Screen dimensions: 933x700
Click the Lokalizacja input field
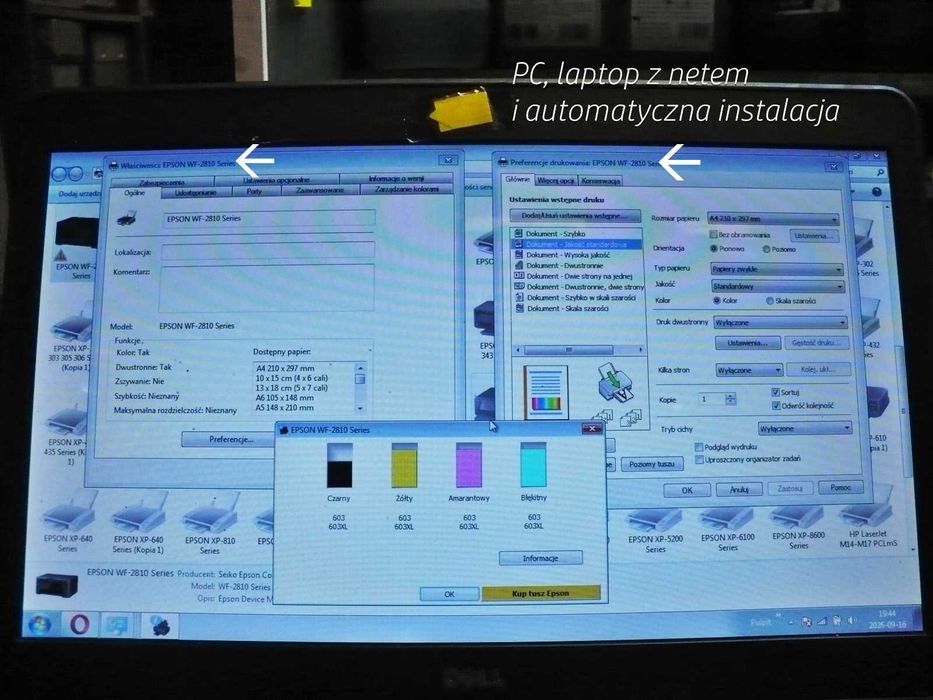click(268, 251)
